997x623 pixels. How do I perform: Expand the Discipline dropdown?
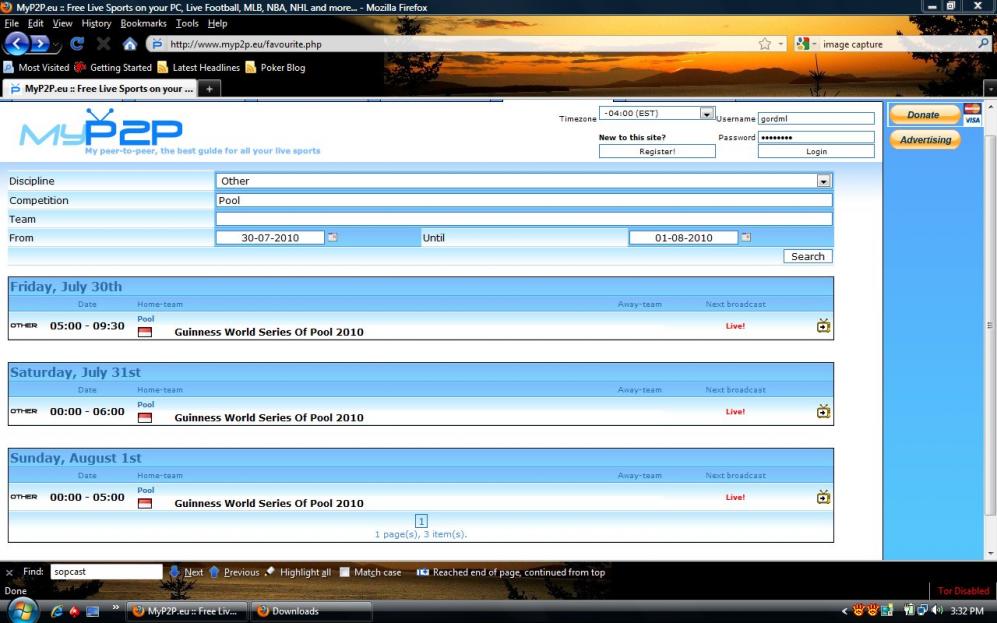click(824, 181)
